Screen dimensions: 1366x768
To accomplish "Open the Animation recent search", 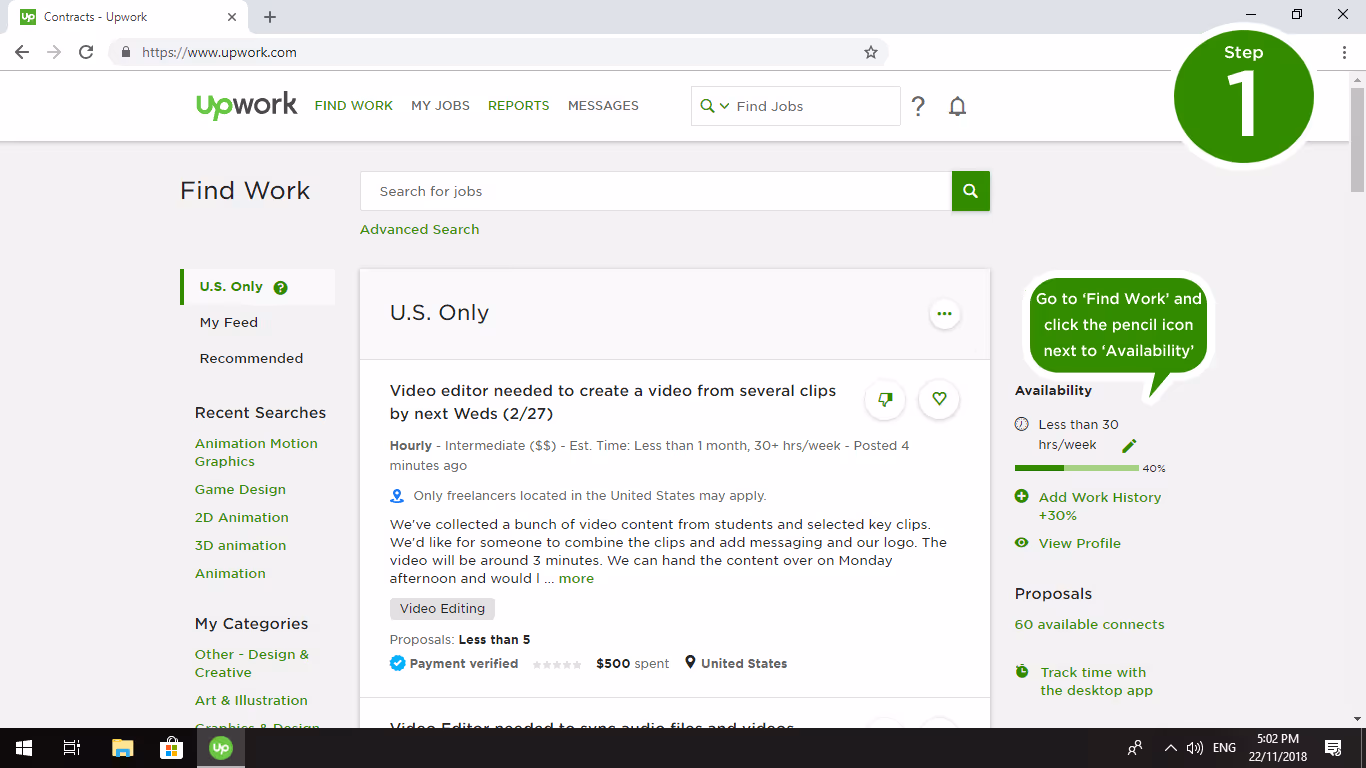I will pyautogui.click(x=230, y=574).
